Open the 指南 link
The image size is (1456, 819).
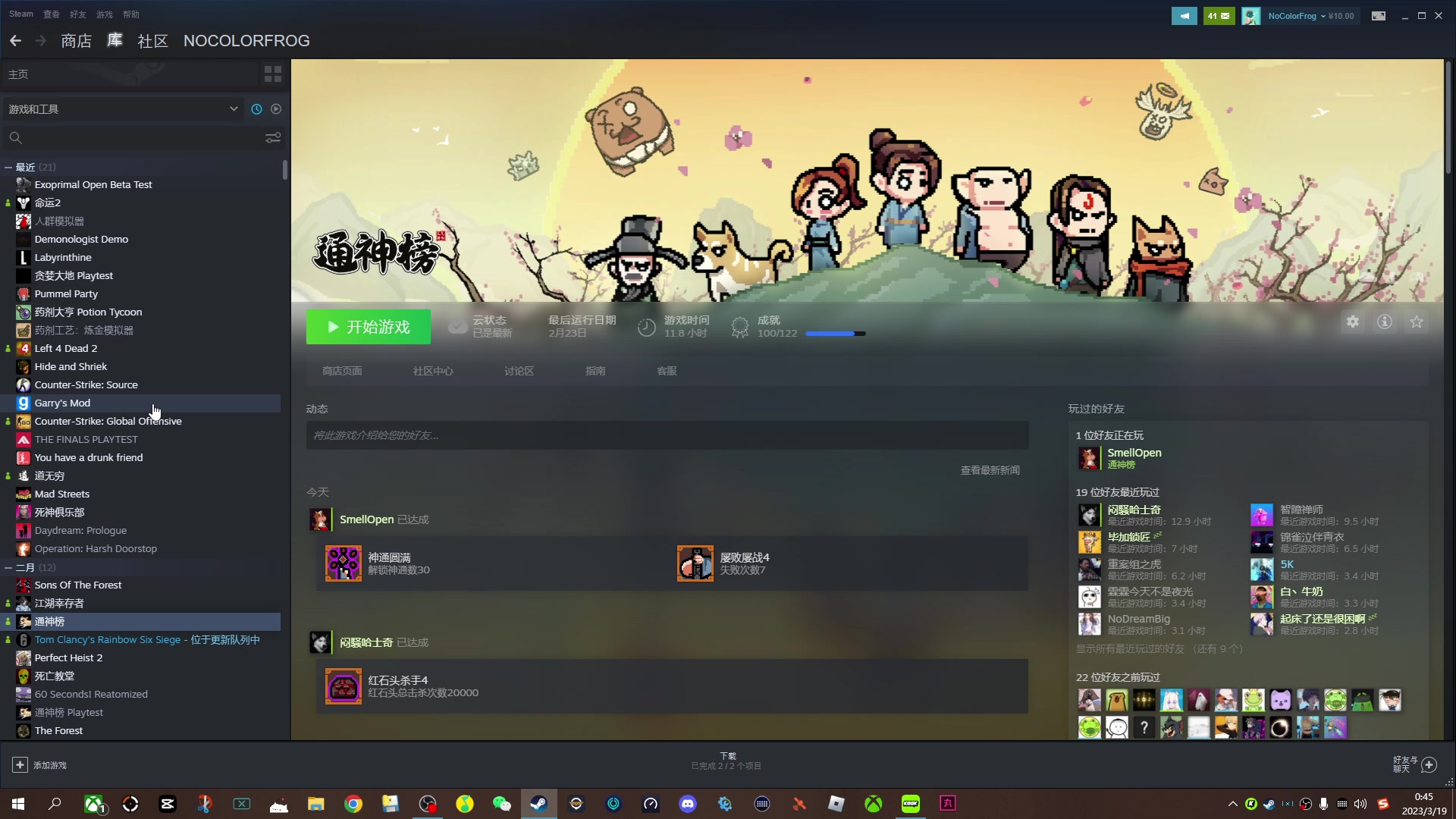pos(595,371)
